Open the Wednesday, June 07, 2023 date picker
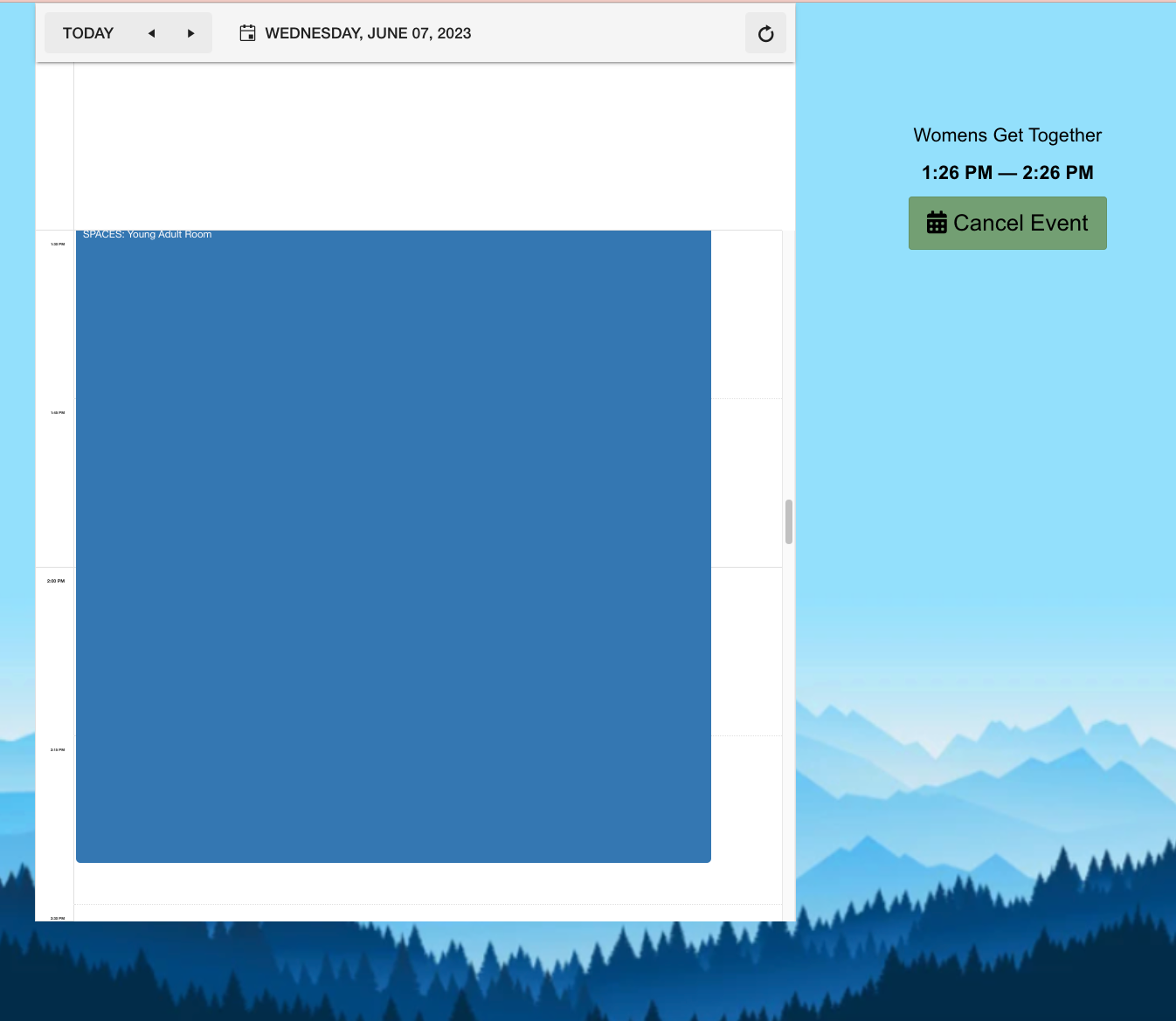 (x=368, y=33)
